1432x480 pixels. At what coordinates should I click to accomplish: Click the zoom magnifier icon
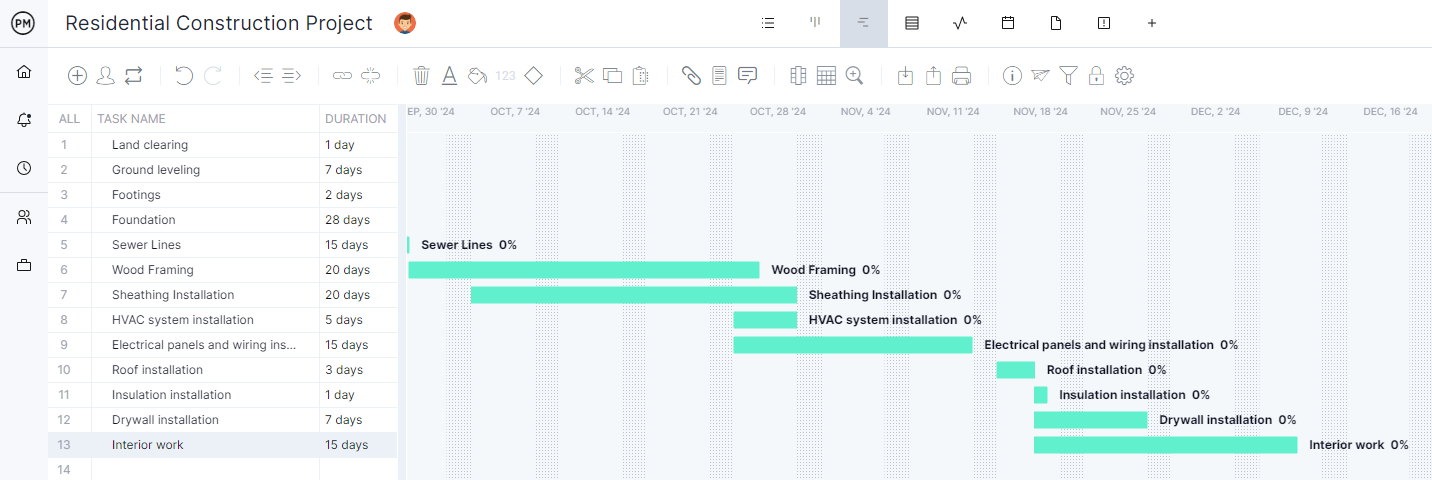coord(854,75)
